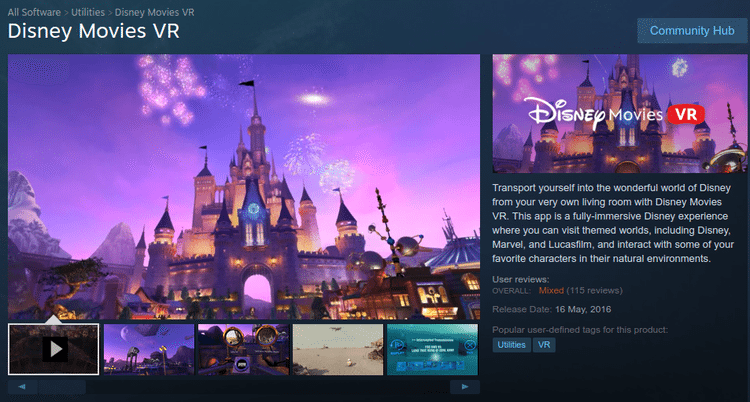Select the VR tag
This screenshot has height=402, width=750.
click(x=544, y=345)
